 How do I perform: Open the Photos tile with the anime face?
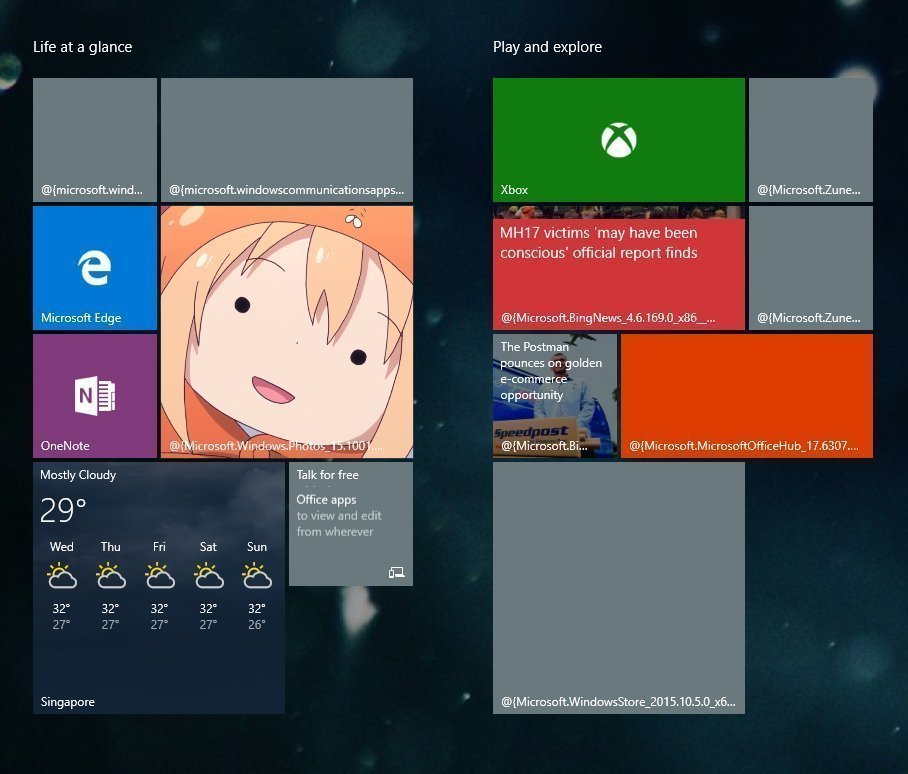pos(287,332)
